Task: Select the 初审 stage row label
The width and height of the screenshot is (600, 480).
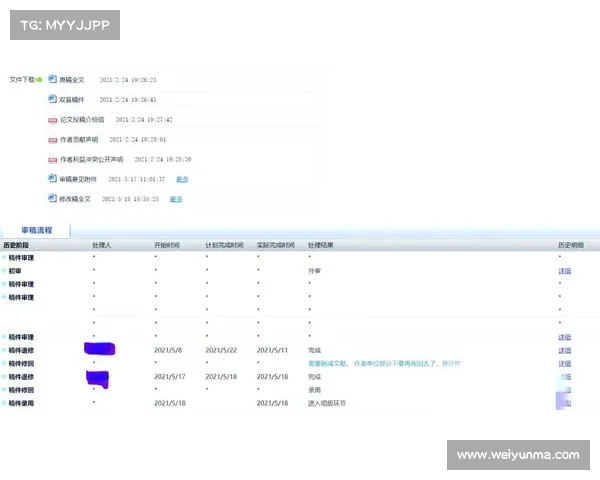Action: (15, 271)
